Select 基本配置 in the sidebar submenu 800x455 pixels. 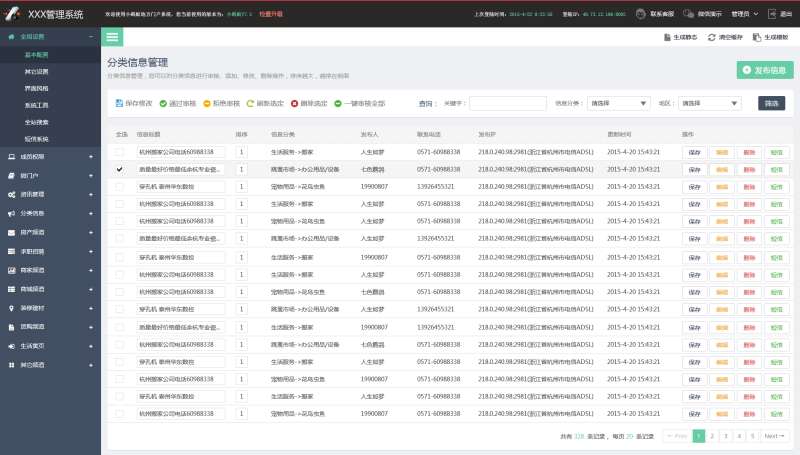point(37,56)
